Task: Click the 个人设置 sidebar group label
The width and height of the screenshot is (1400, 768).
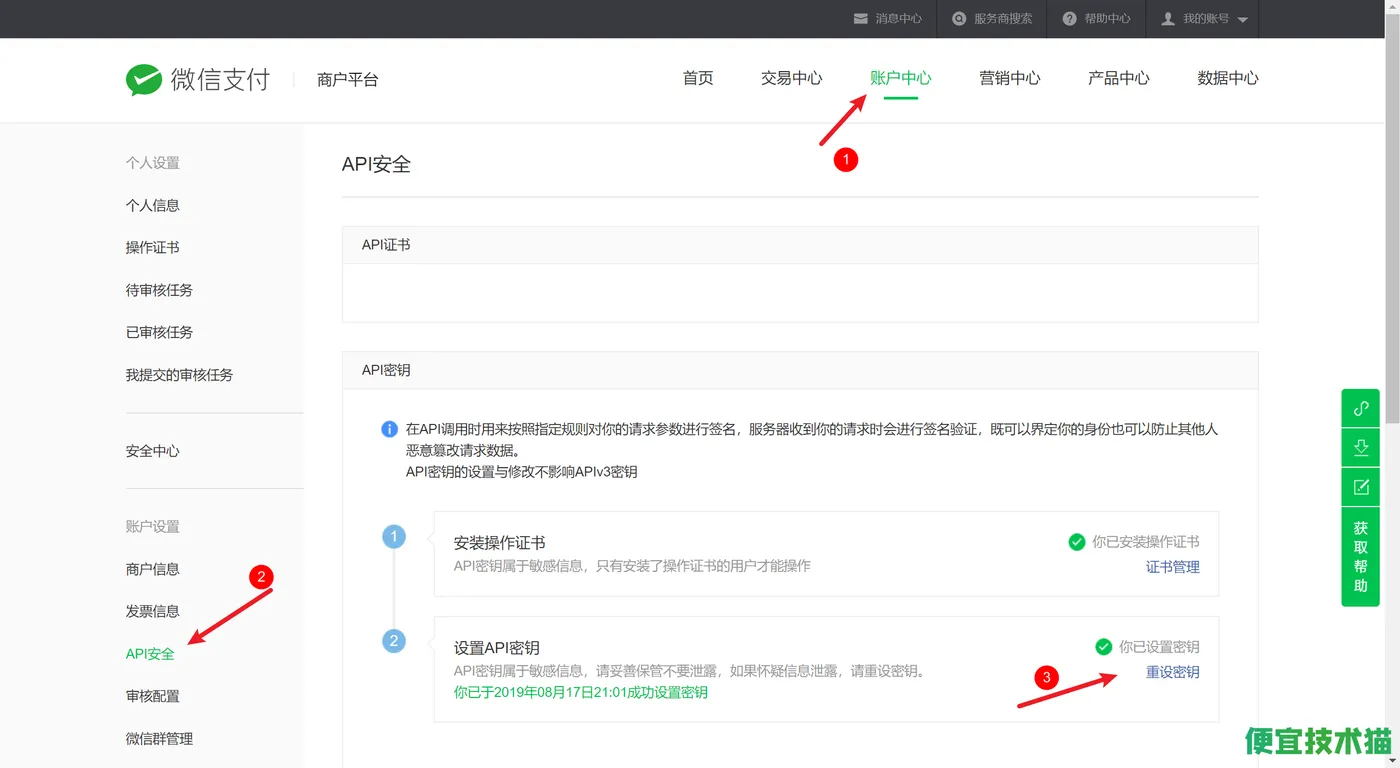Action: click(153, 163)
